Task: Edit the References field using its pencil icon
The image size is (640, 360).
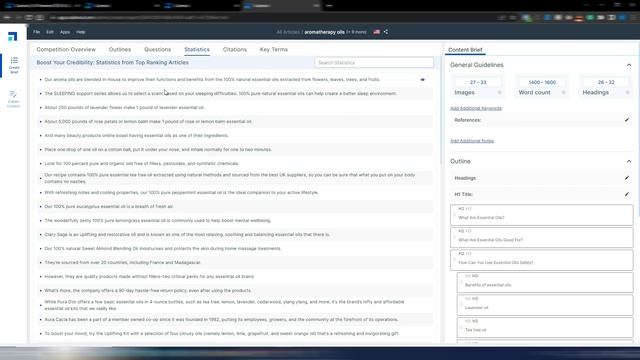Action: [x=627, y=120]
